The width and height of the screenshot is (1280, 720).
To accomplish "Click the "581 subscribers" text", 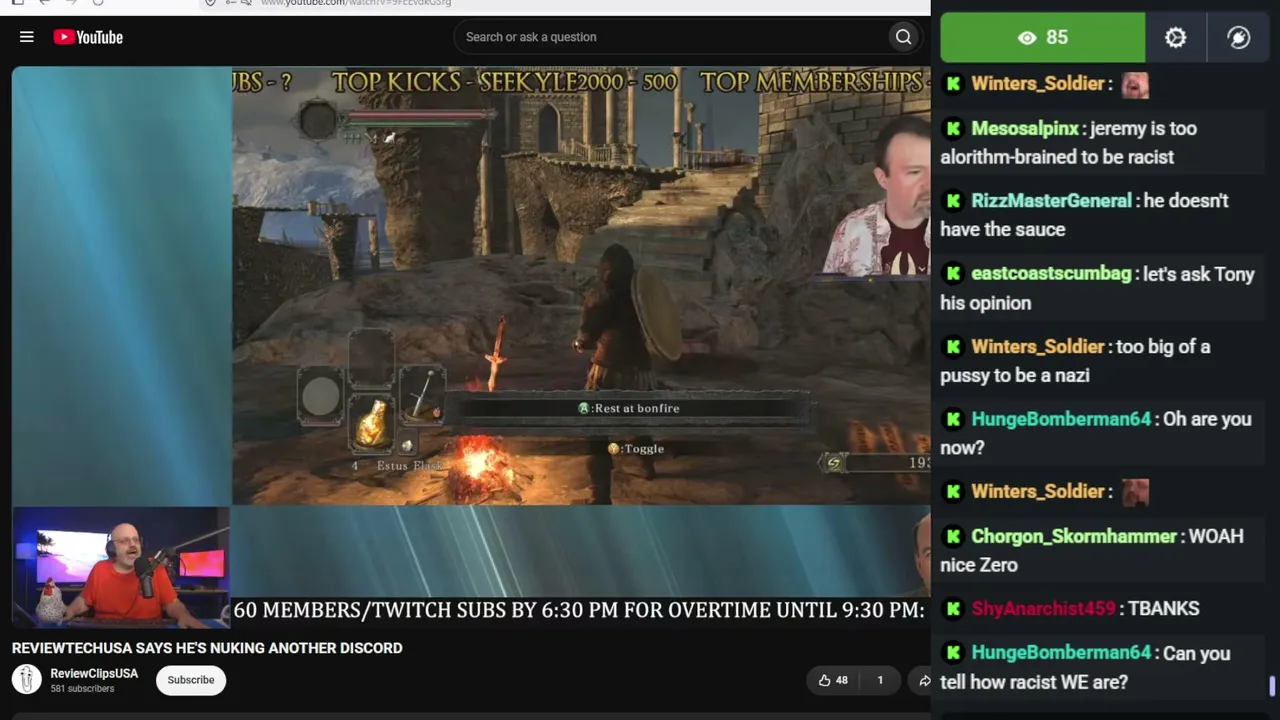I will pyautogui.click(x=82, y=689).
